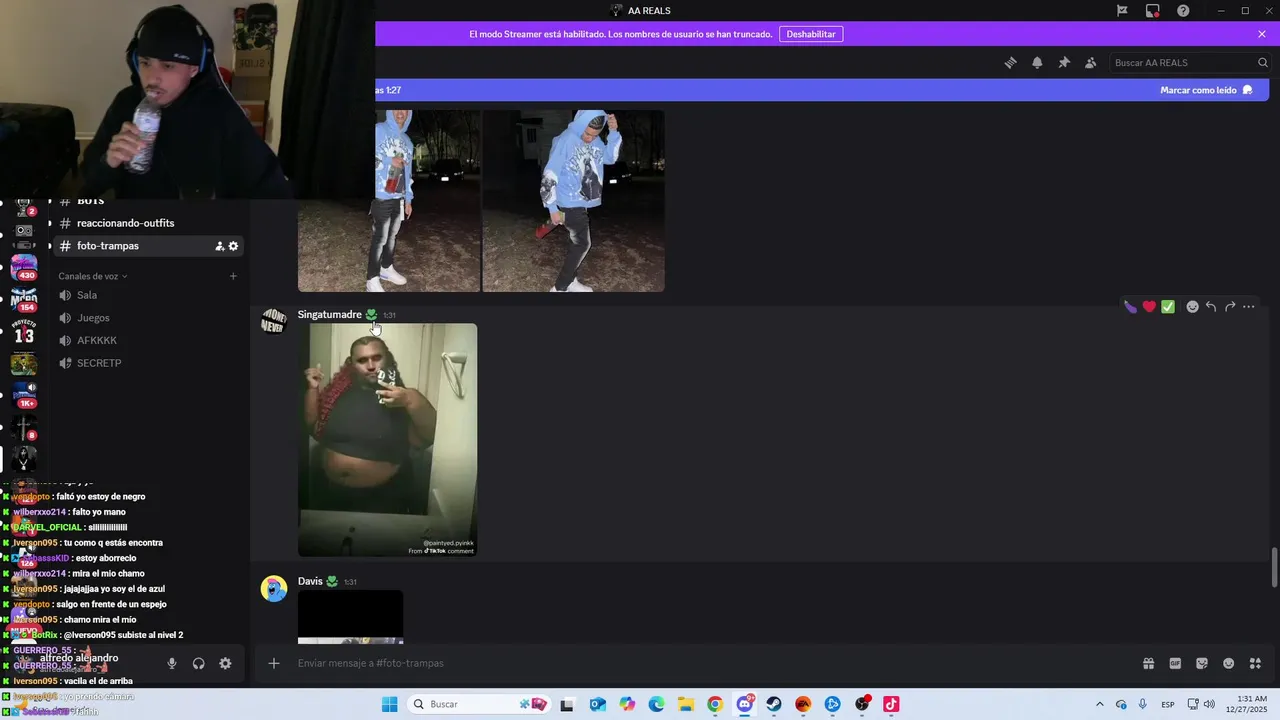Open the apps launcher in message bar

click(1255, 663)
